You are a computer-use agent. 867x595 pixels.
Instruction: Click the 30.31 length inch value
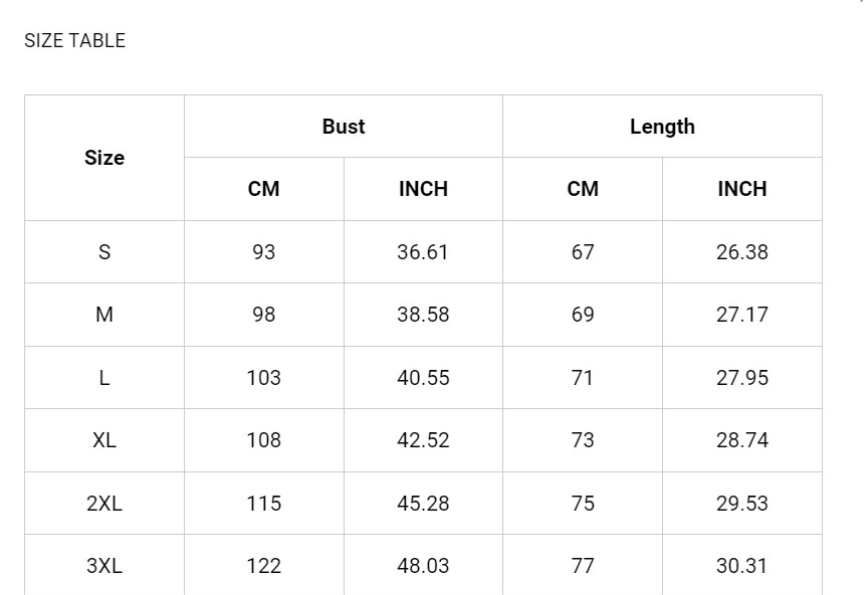tap(742, 566)
